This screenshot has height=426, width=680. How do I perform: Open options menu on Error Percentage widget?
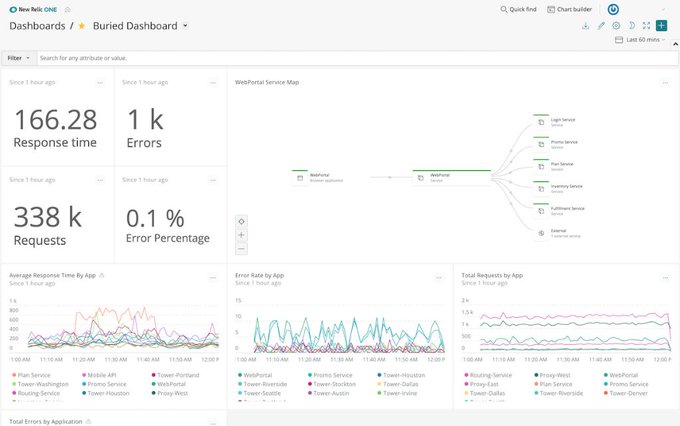(213, 180)
